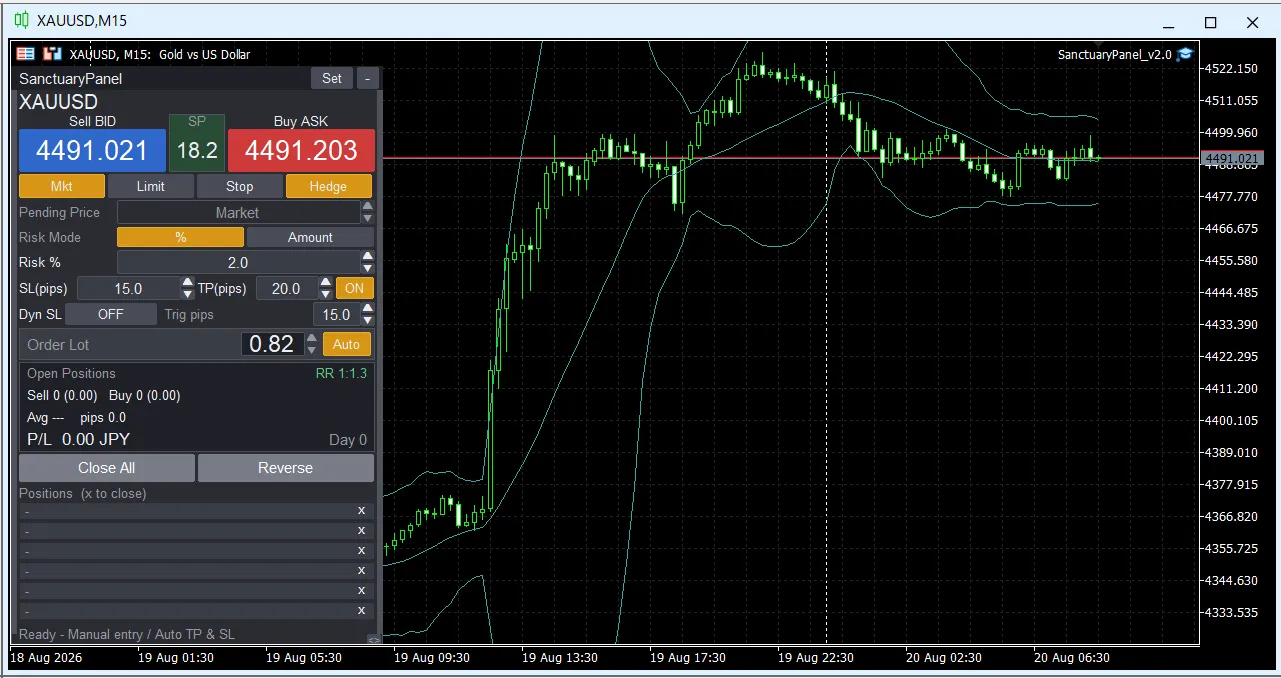Click the RR 1:1.3 ratio text
The height and width of the screenshot is (678, 1281).
[341, 373]
